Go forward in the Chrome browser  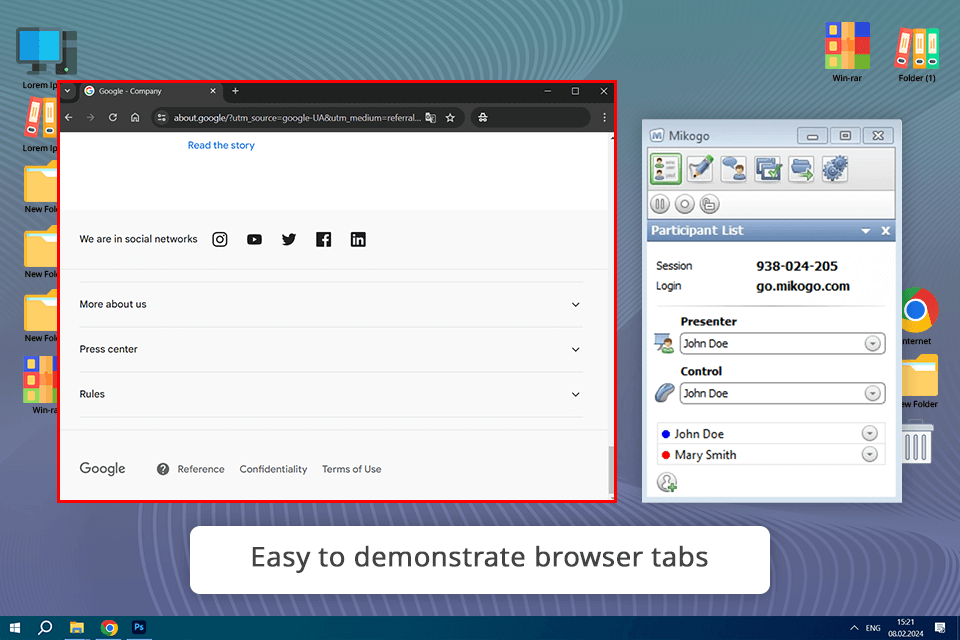tap(91, 118)
